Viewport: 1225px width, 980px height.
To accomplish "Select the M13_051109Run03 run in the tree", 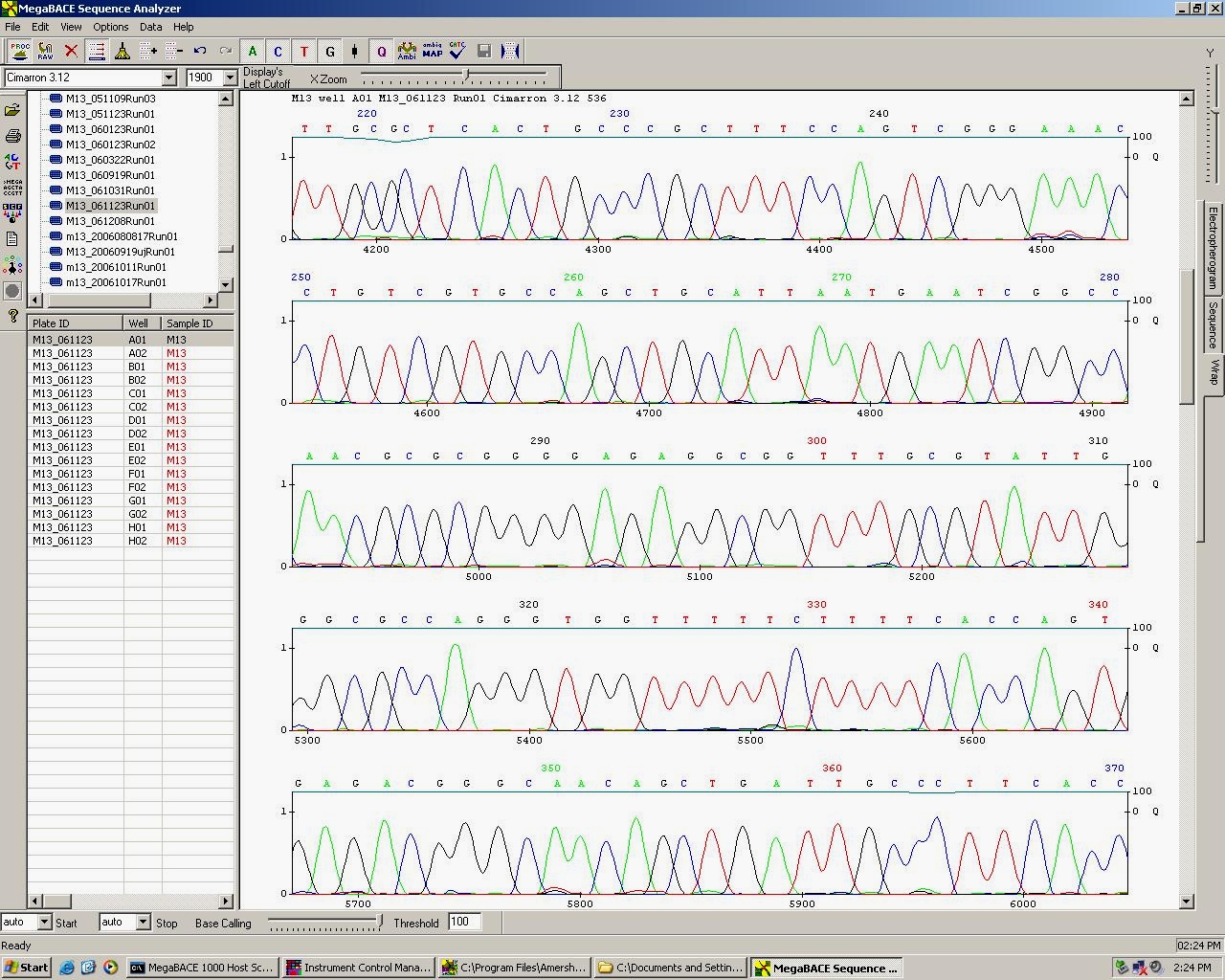I will point(110,99).
